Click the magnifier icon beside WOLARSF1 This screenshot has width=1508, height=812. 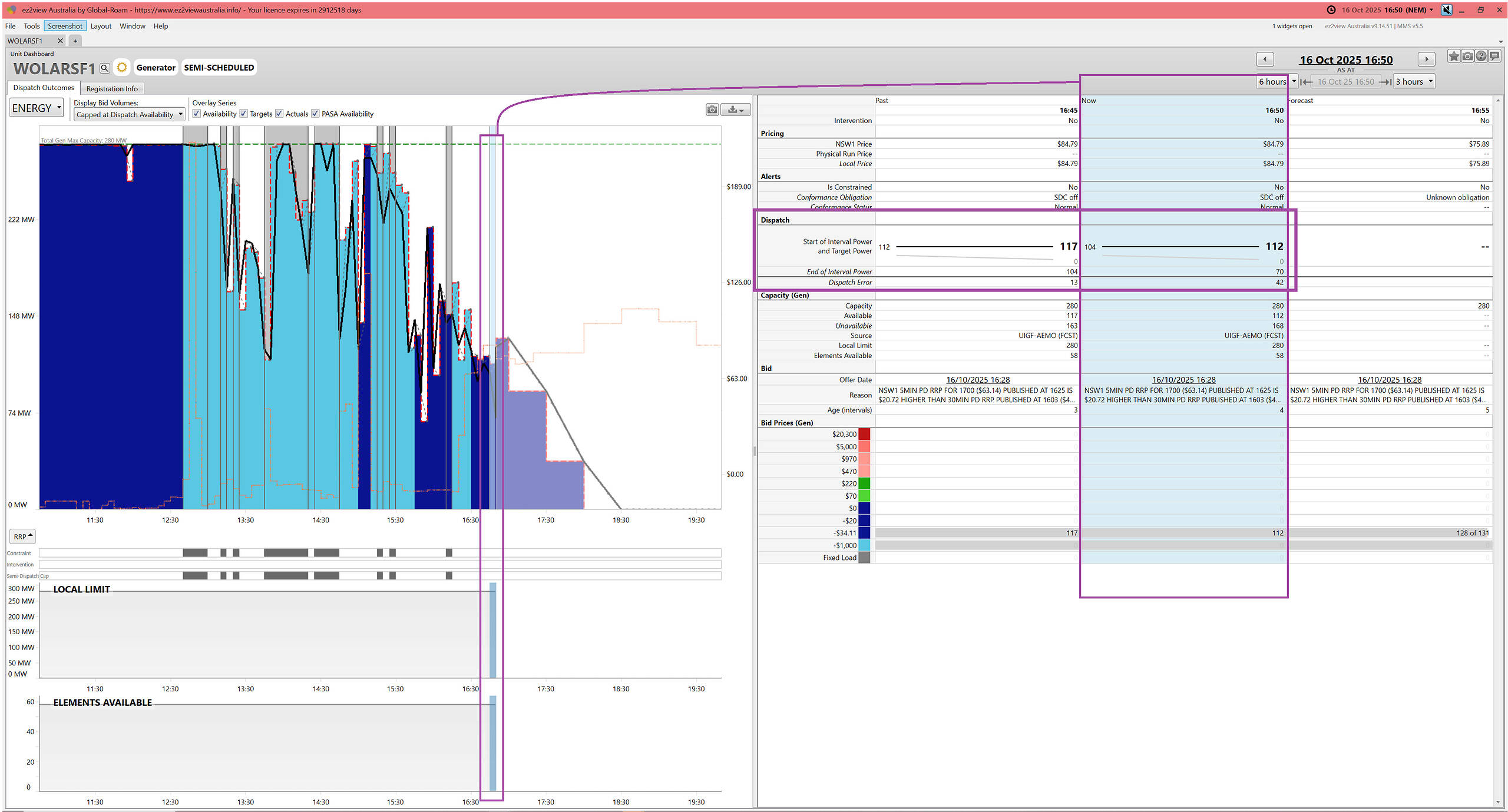point(104,68)
